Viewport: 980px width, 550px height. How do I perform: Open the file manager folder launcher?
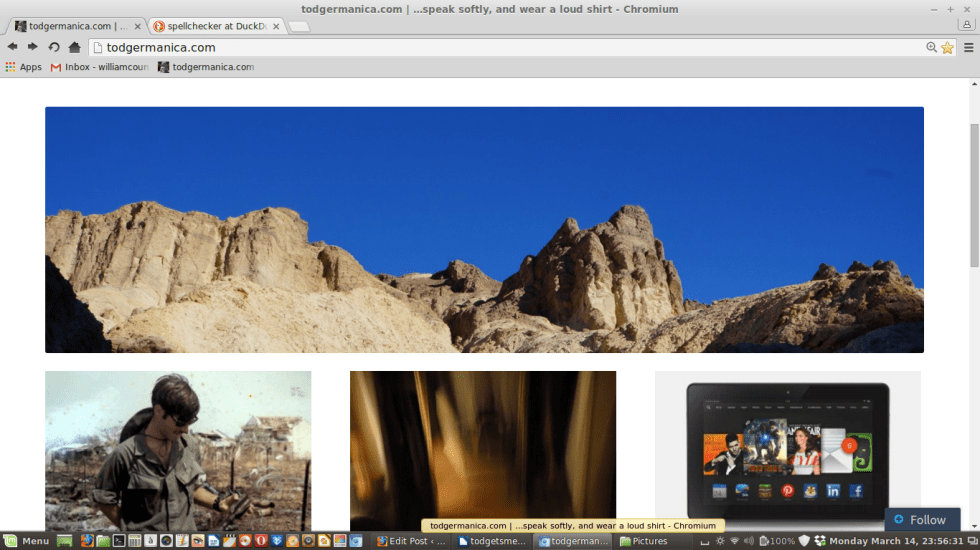[103, 541]
